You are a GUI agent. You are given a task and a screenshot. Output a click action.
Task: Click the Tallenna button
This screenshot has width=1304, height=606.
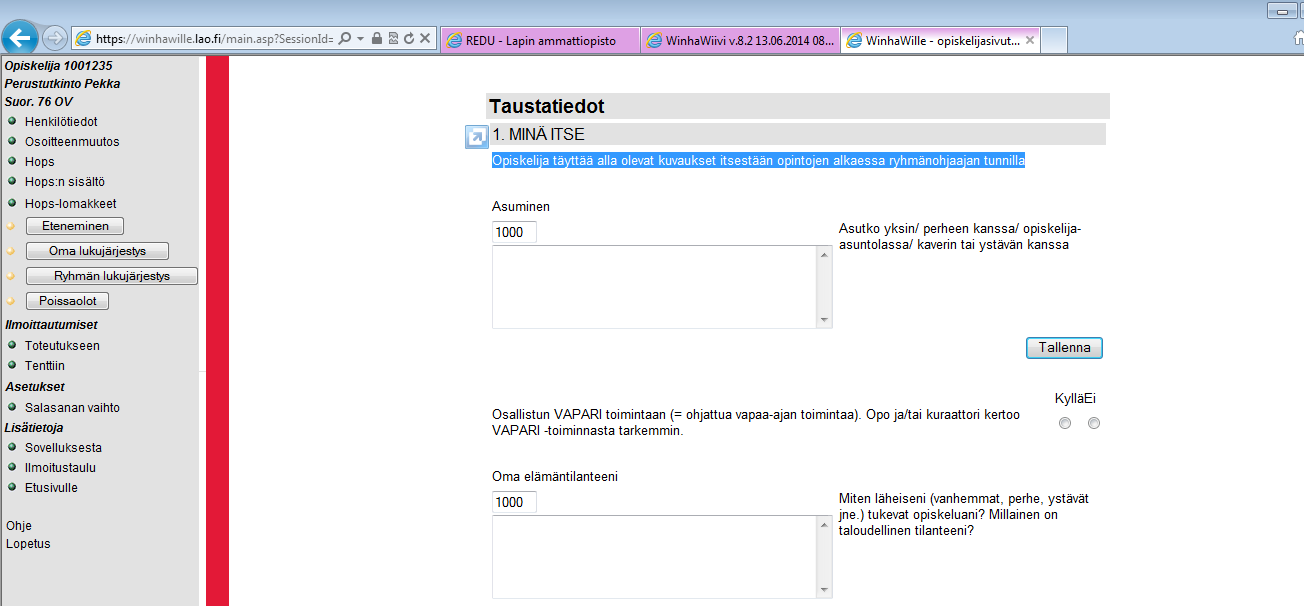pos(1064,348)
